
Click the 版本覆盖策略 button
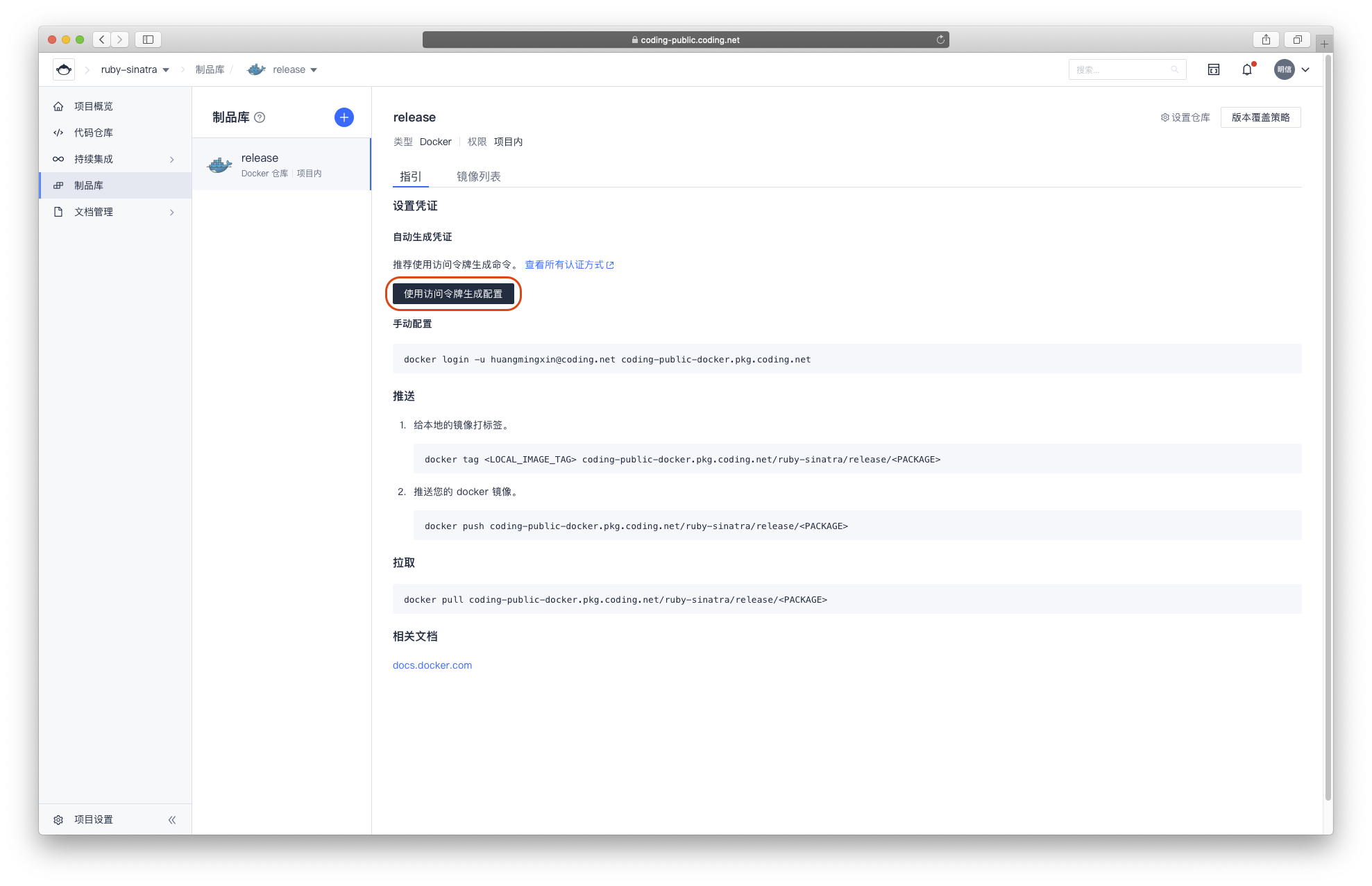click(1260, 117)
